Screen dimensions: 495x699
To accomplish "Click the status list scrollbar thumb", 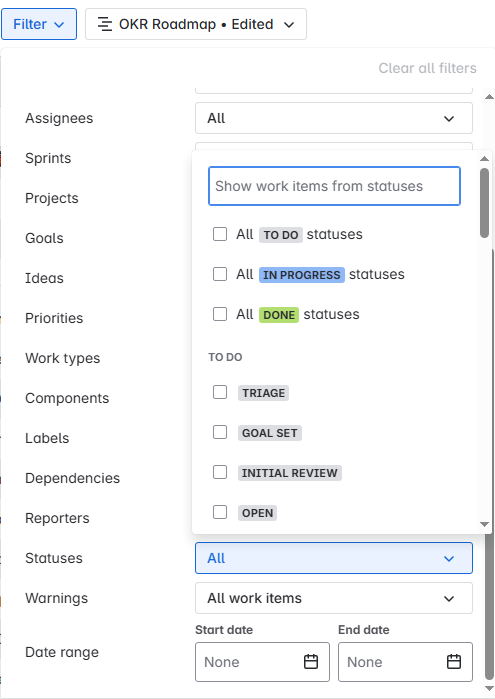I will tap(484, 203).
